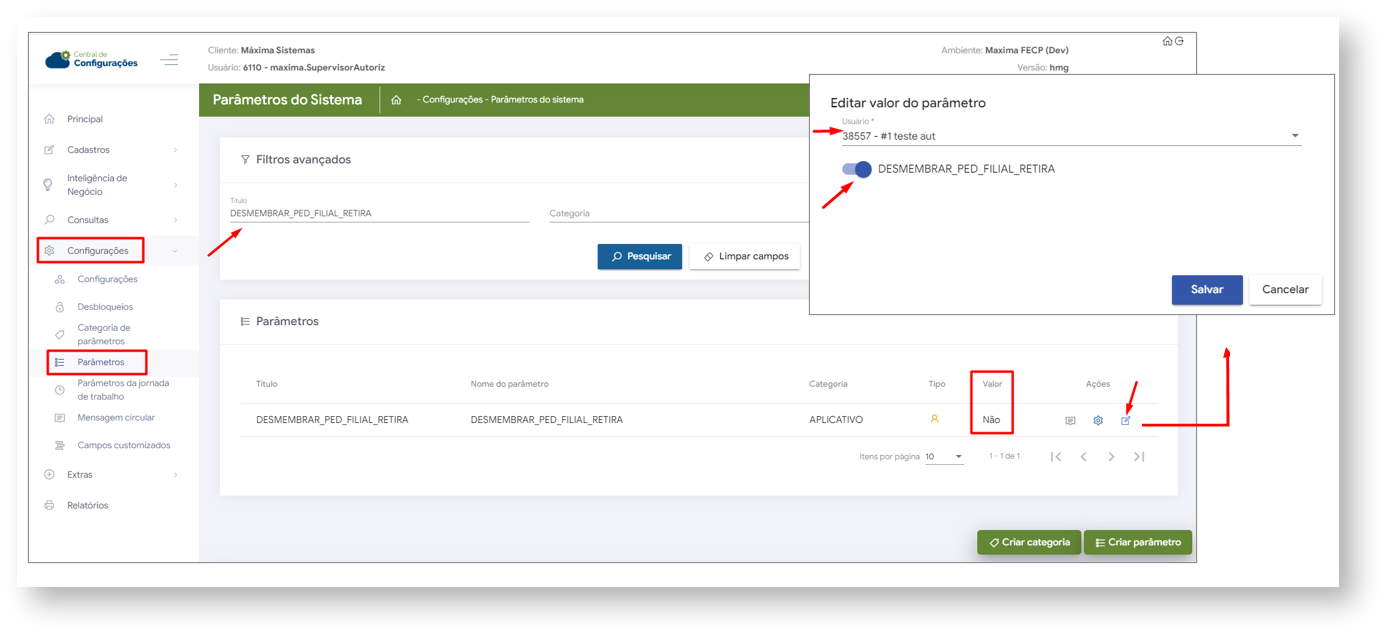Click the Criar parâmetro button

click(1138, 543)
